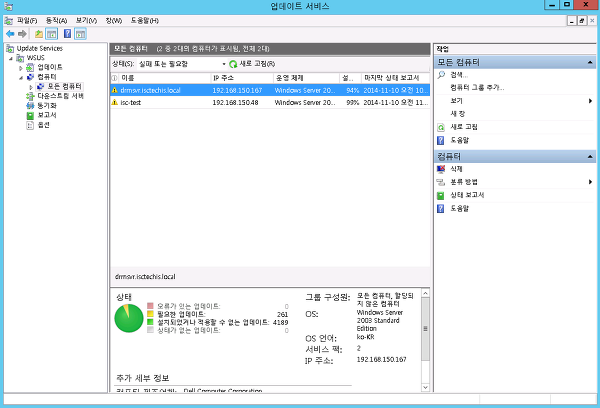Screen dimensions: 600x408
Task: Click the Forward arrow toolbar icon
Action: 22,34
